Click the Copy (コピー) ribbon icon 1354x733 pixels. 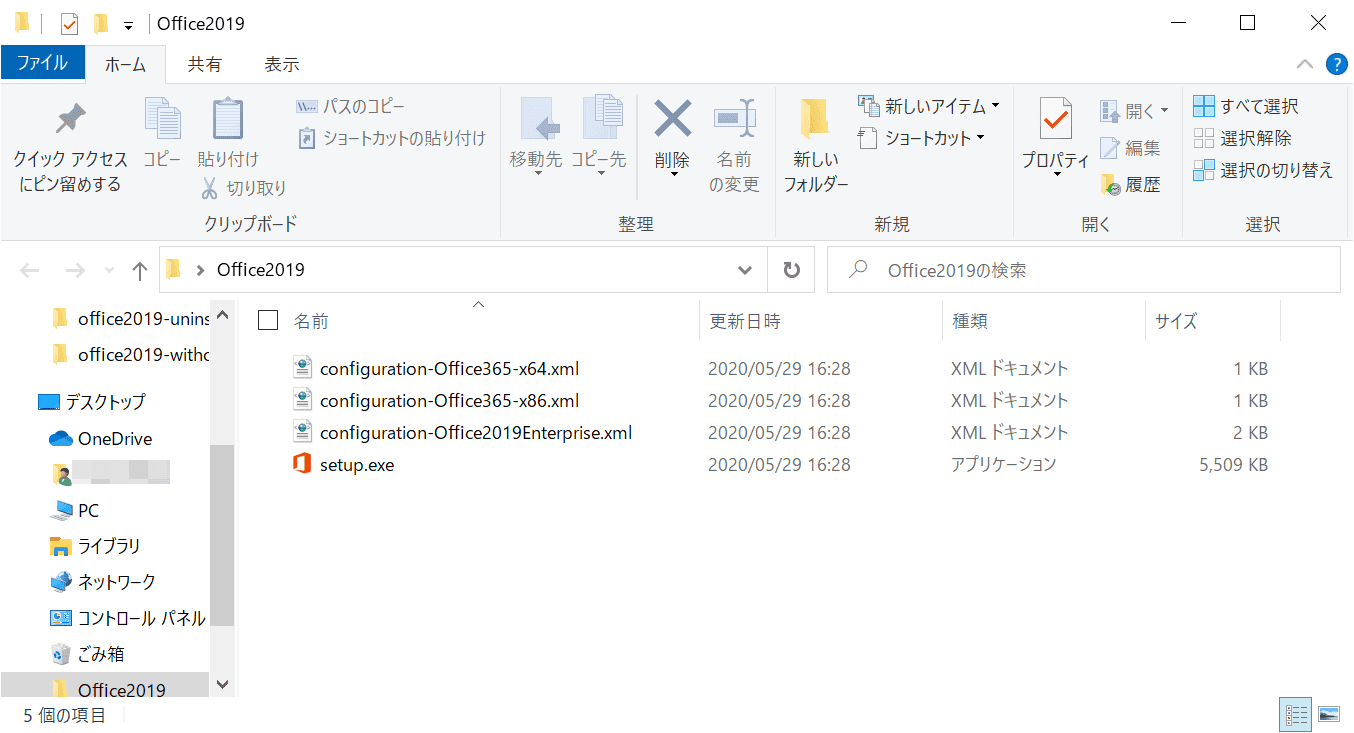162,119
